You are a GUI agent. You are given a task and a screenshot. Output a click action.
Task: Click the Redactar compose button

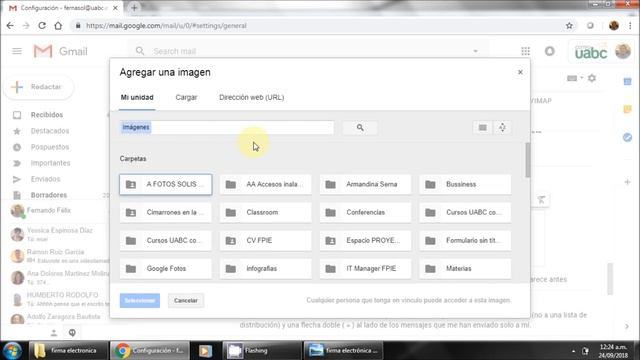38,87
